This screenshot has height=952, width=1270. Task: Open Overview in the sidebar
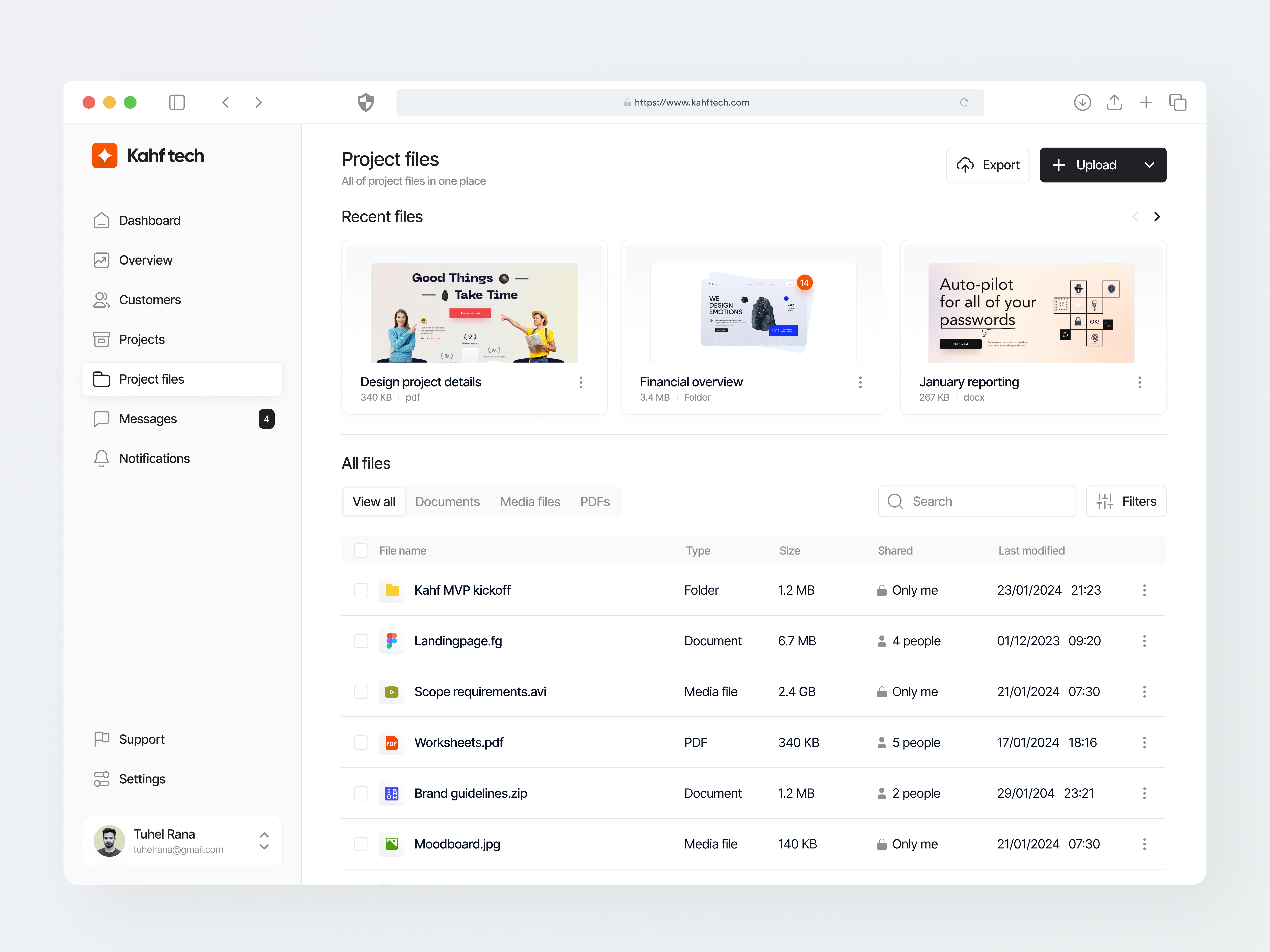point(183,260)
